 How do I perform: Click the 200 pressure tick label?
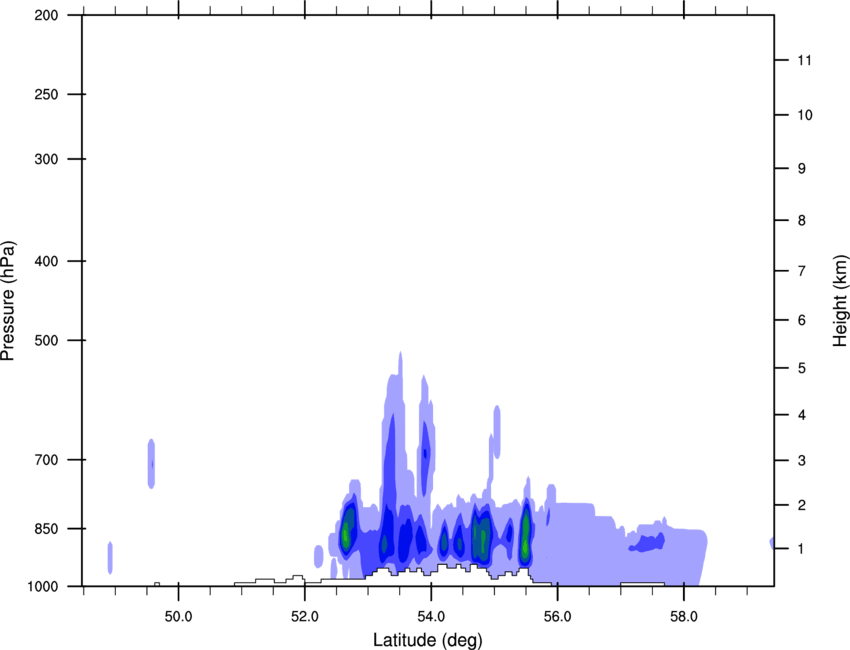tap(46, 15)
